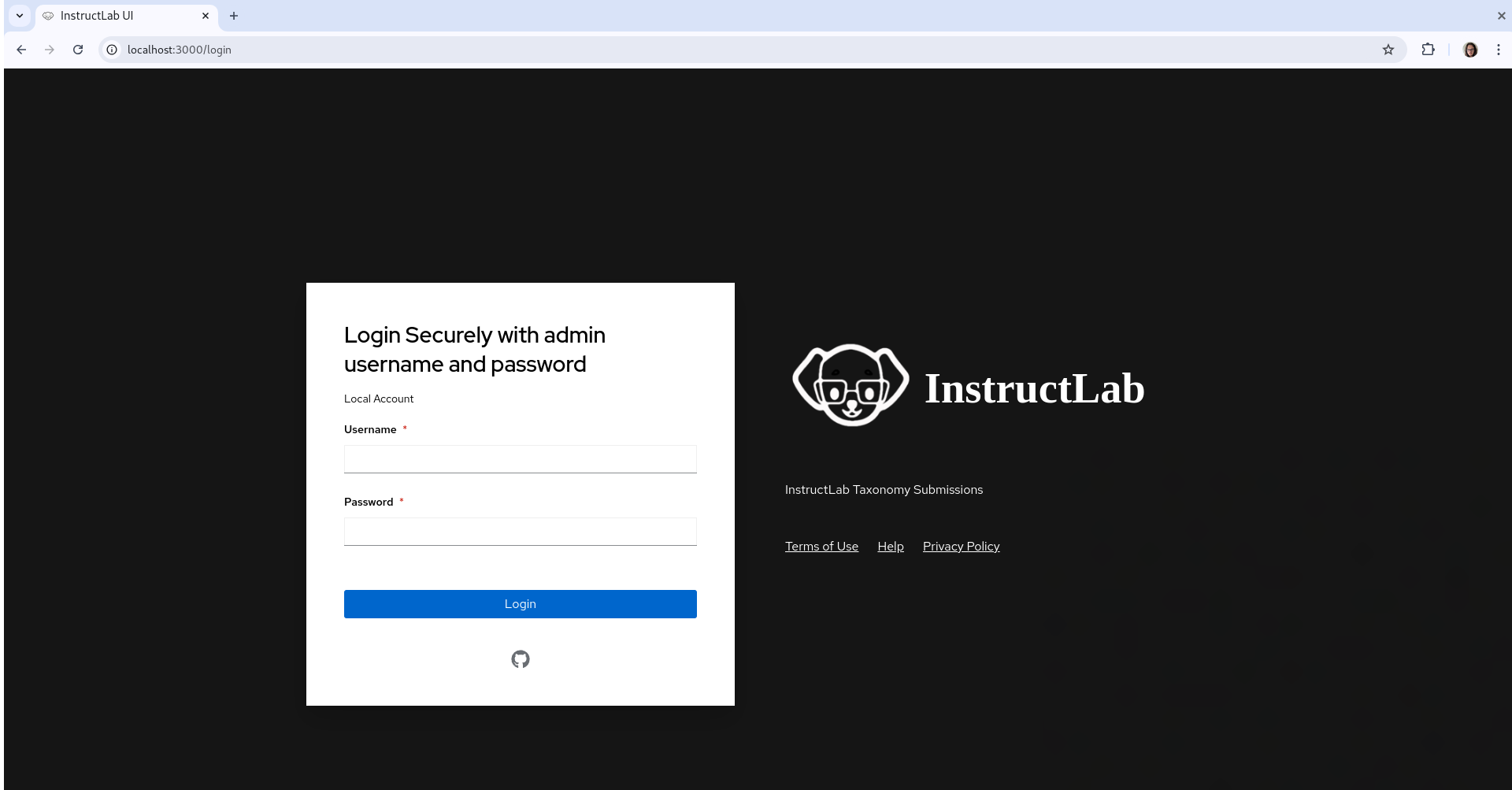Click the blue Login button
The image size is (1512, 790).
click(520, 604)
